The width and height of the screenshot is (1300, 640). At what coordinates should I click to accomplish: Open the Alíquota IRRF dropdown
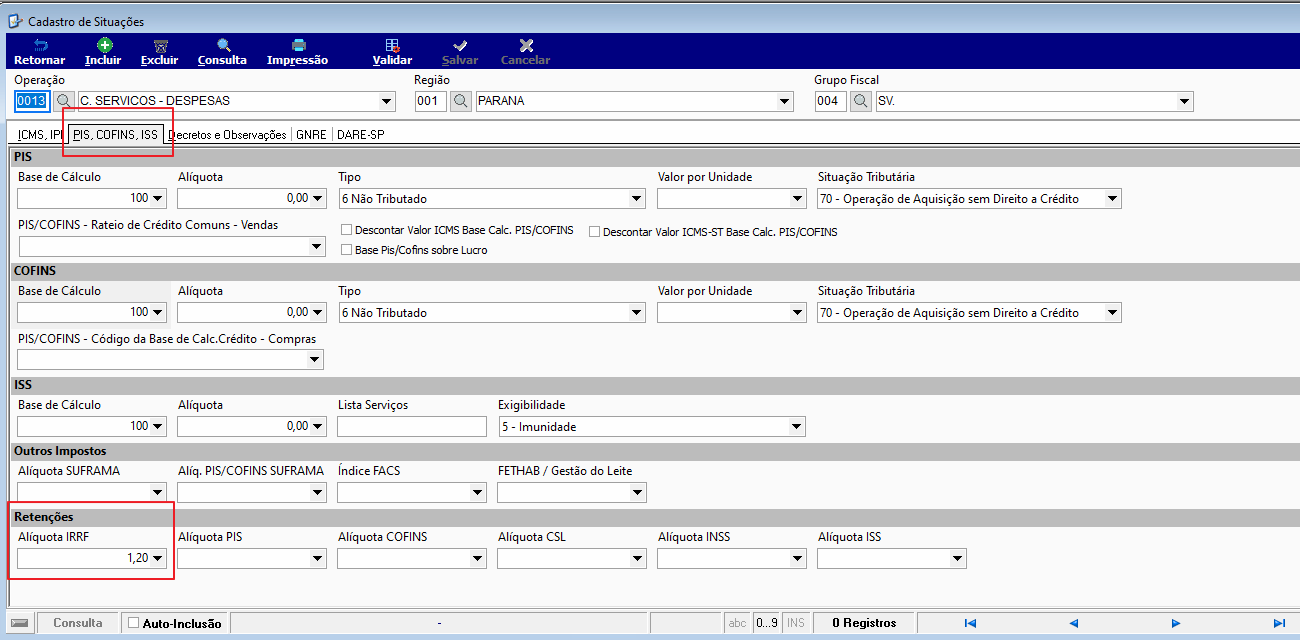[x=157, y=559]
